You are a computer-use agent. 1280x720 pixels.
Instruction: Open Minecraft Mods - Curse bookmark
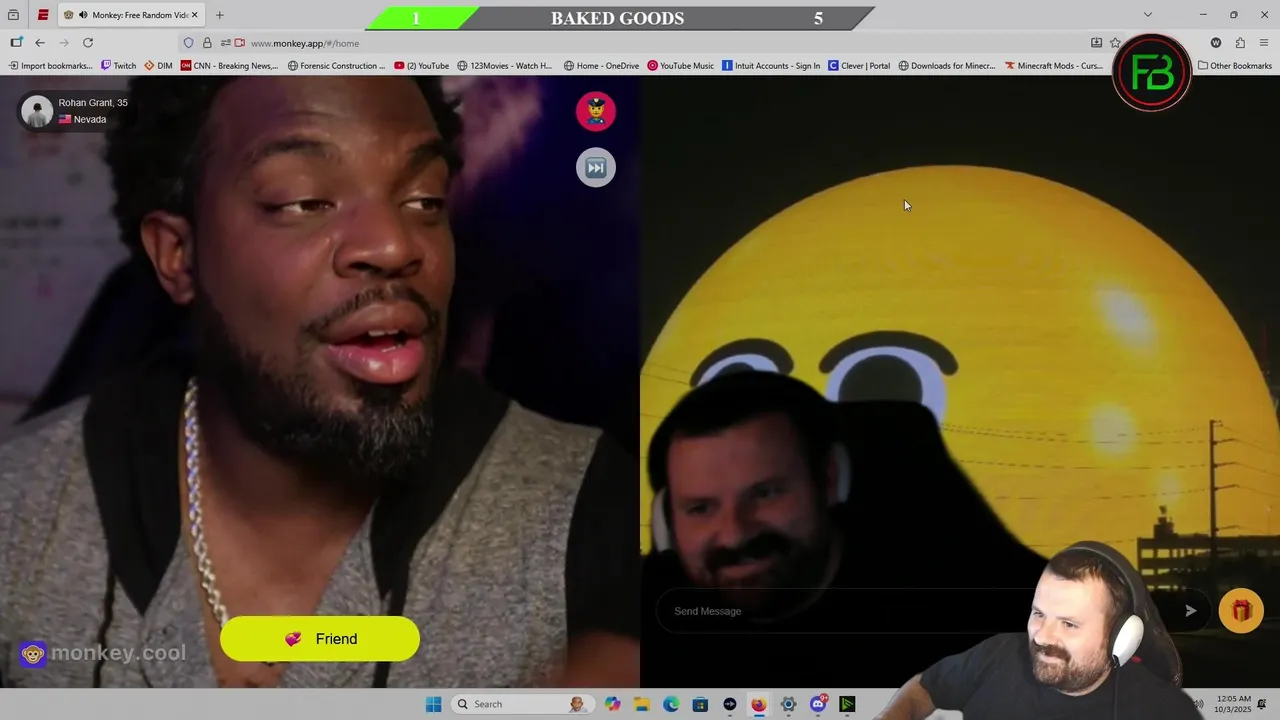tap(1054, 66)
